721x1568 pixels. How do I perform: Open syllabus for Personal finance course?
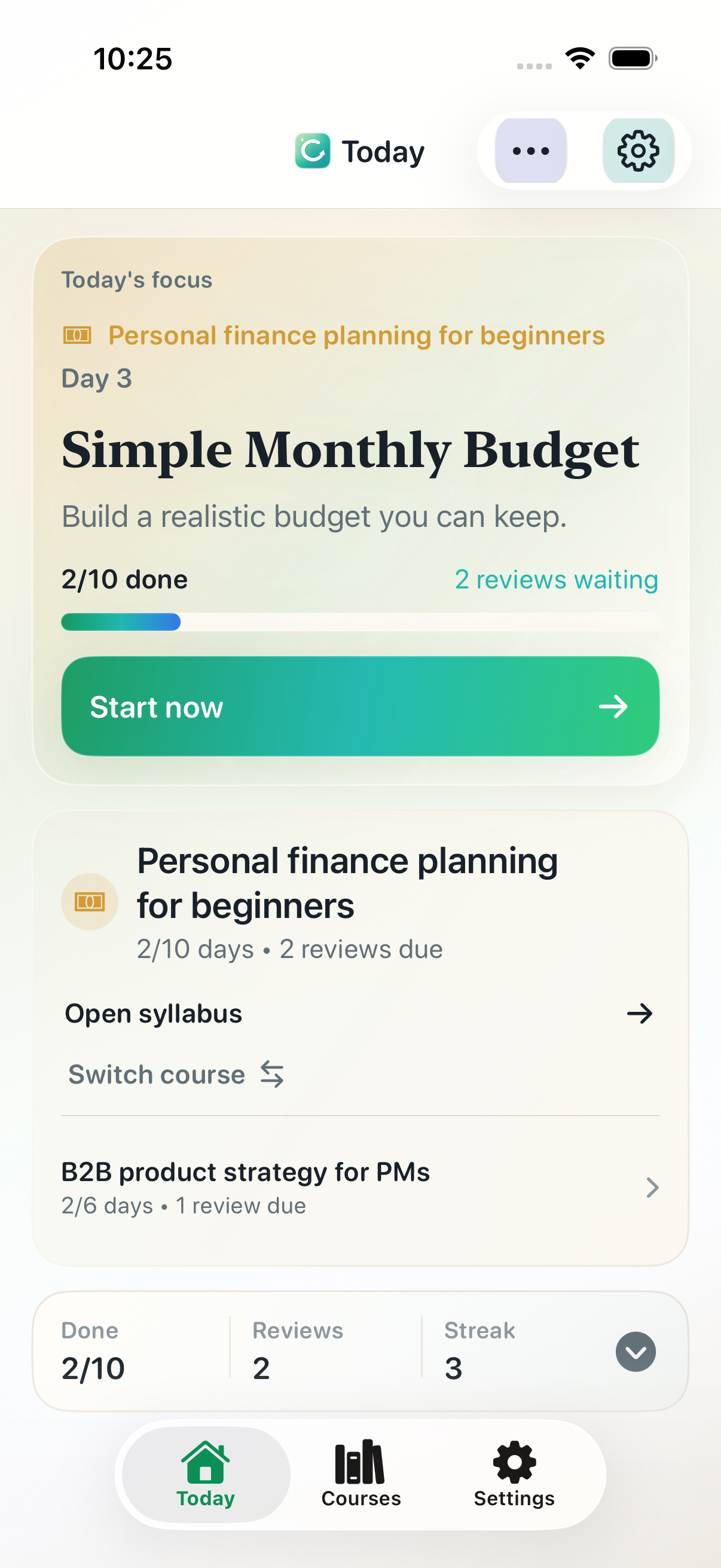coord(153,1014)
